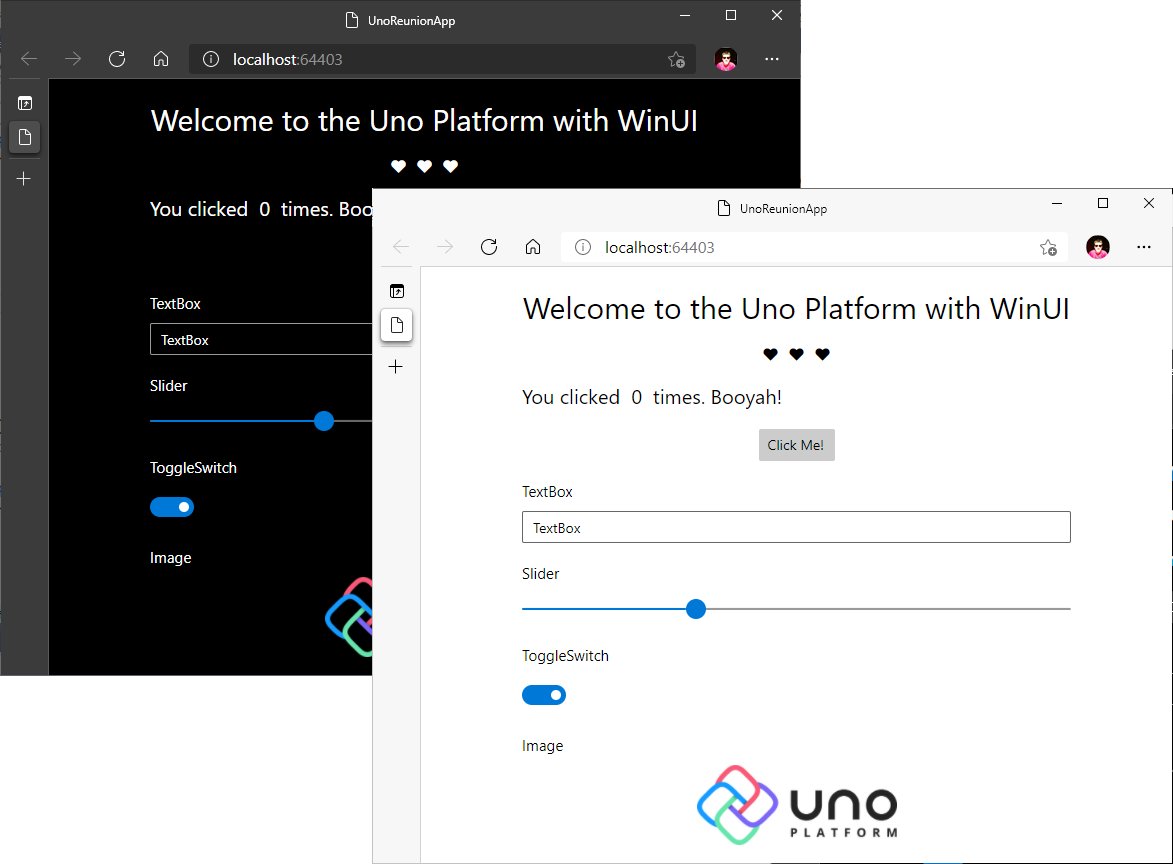Add page to favorites in light window
The width and height of the screenshot is (1173, 864).
pos(1048,248)
